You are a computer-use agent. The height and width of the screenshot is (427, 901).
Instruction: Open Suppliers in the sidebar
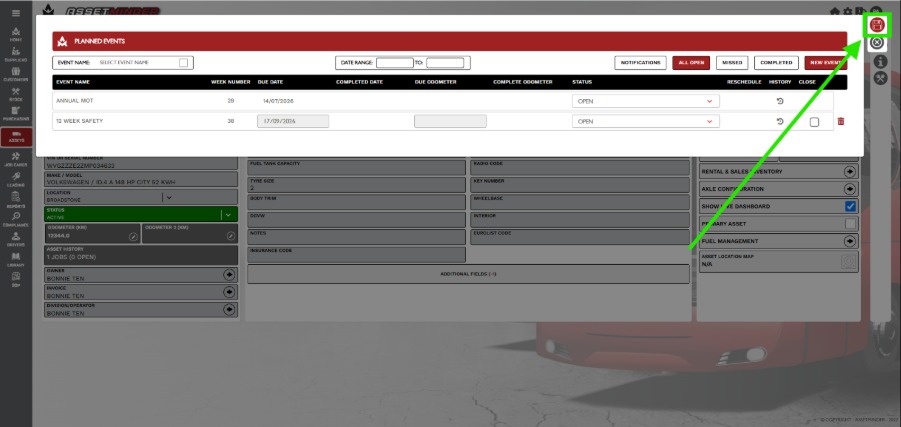16,55
